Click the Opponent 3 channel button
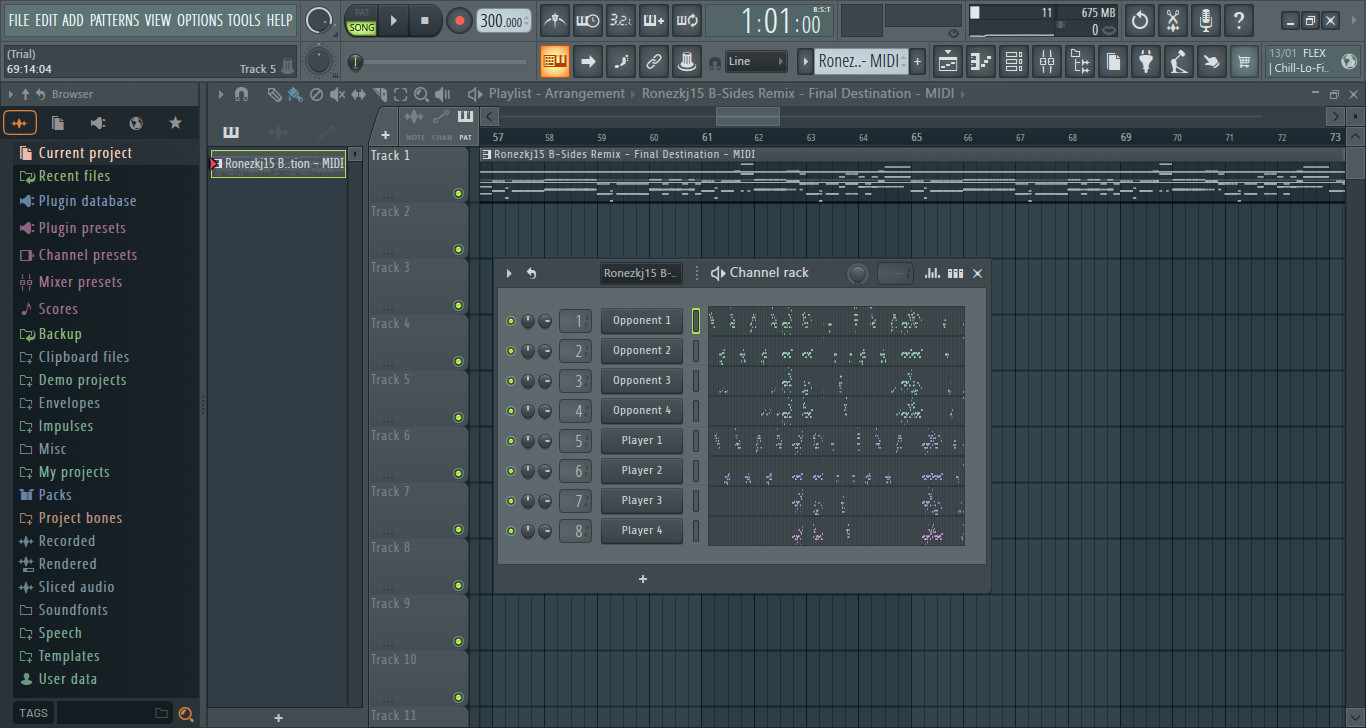The image size is (1366, 728). point(642,381)
